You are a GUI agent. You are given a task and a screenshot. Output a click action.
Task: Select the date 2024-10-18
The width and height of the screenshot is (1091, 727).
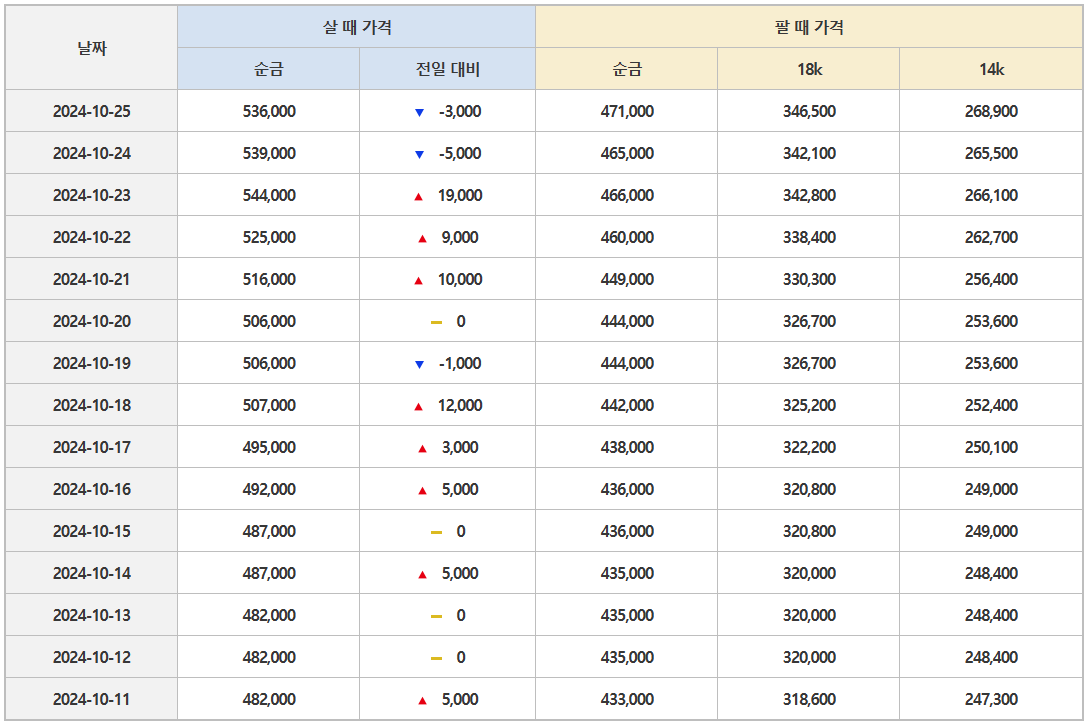point(92,405)
